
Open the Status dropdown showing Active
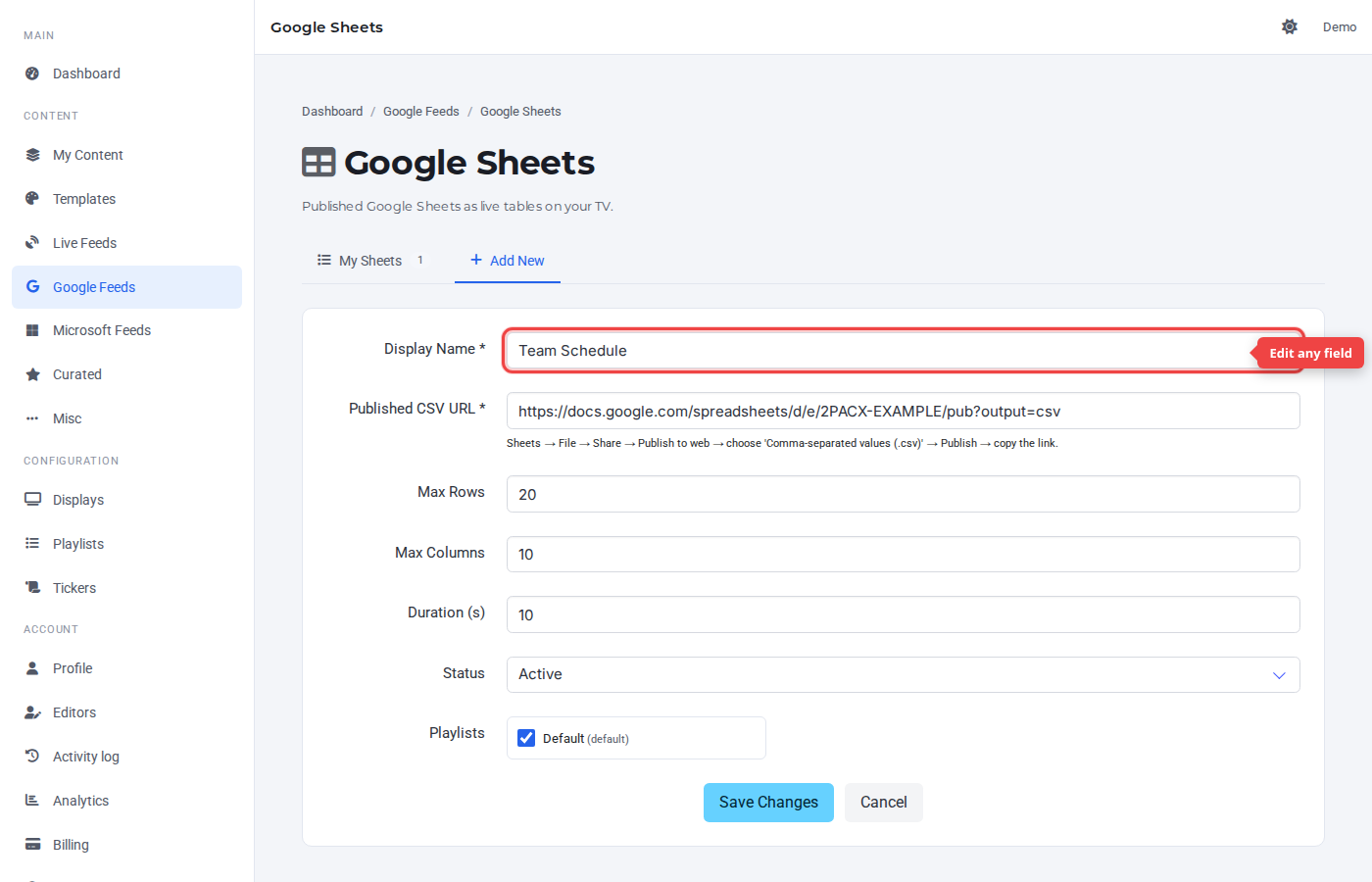(x=903, y=674)
